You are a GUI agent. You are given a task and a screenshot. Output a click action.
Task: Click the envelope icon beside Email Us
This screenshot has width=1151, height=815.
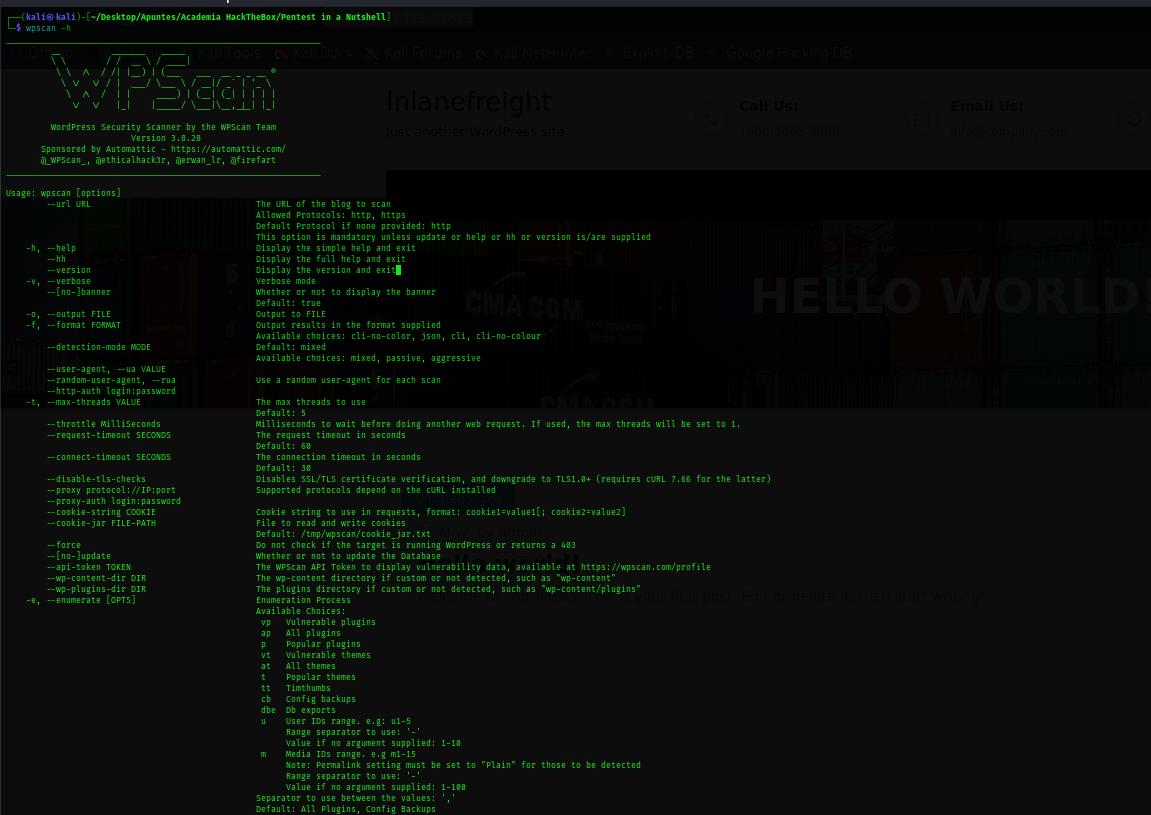921,119
